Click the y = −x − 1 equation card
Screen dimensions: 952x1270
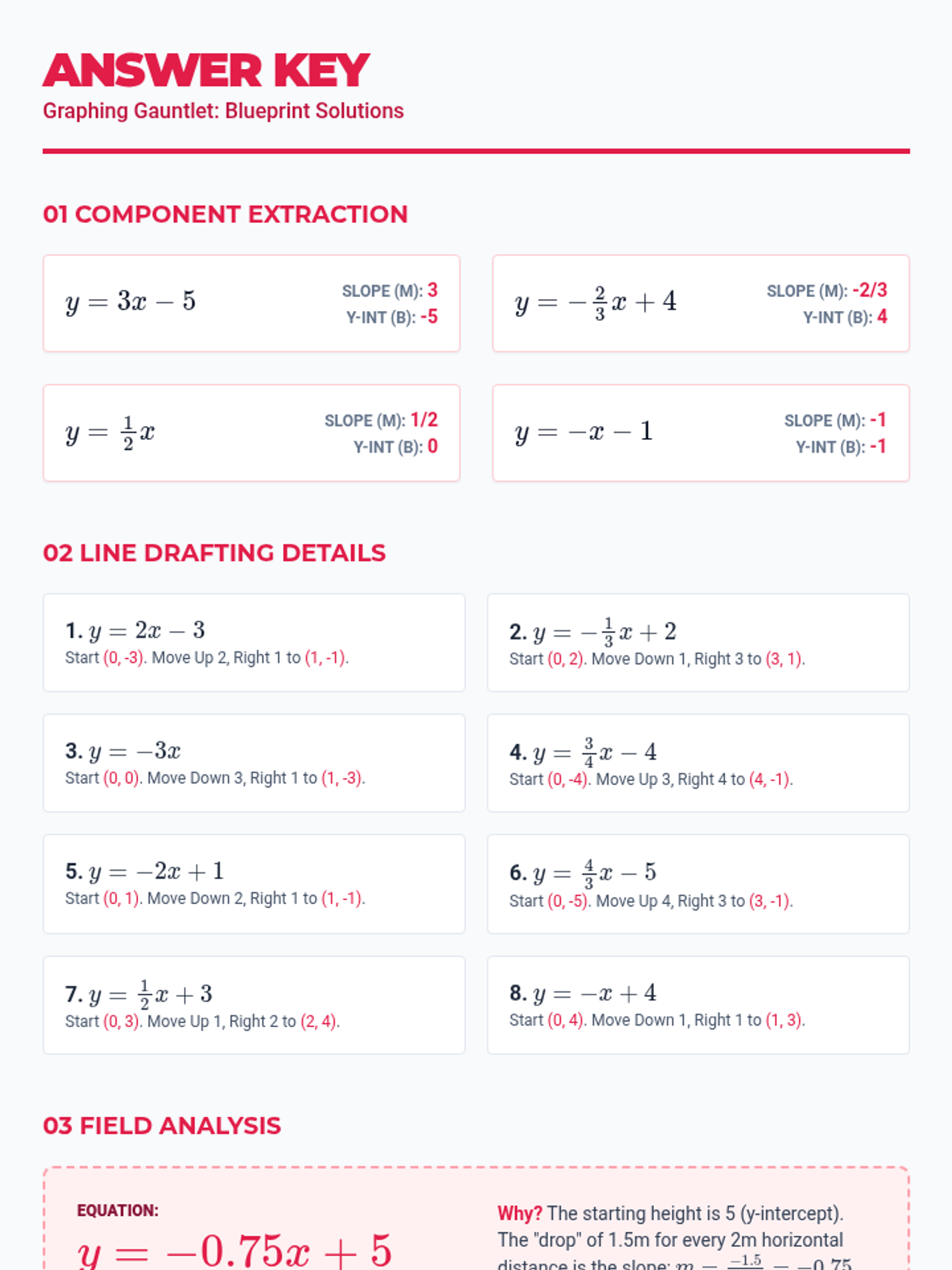click(701, 433)
